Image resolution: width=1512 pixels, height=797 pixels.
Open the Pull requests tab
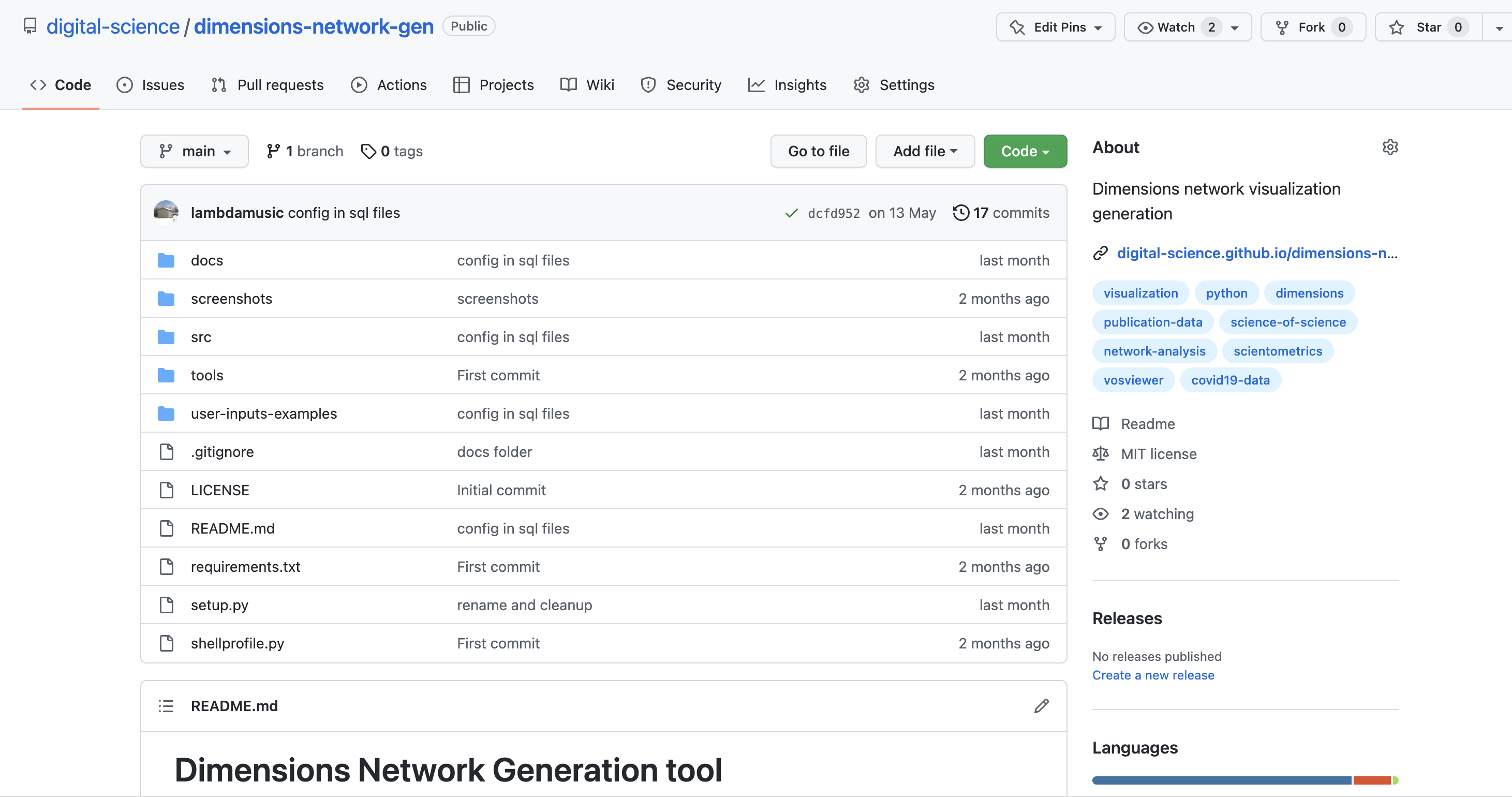pyautogui.click(x=268, y=85)
